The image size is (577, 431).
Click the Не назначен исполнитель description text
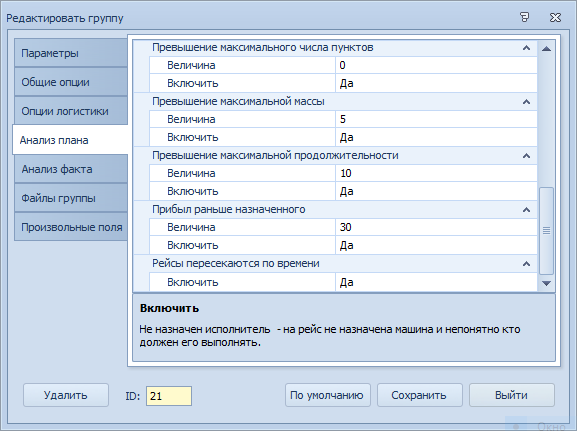point(330,336)
